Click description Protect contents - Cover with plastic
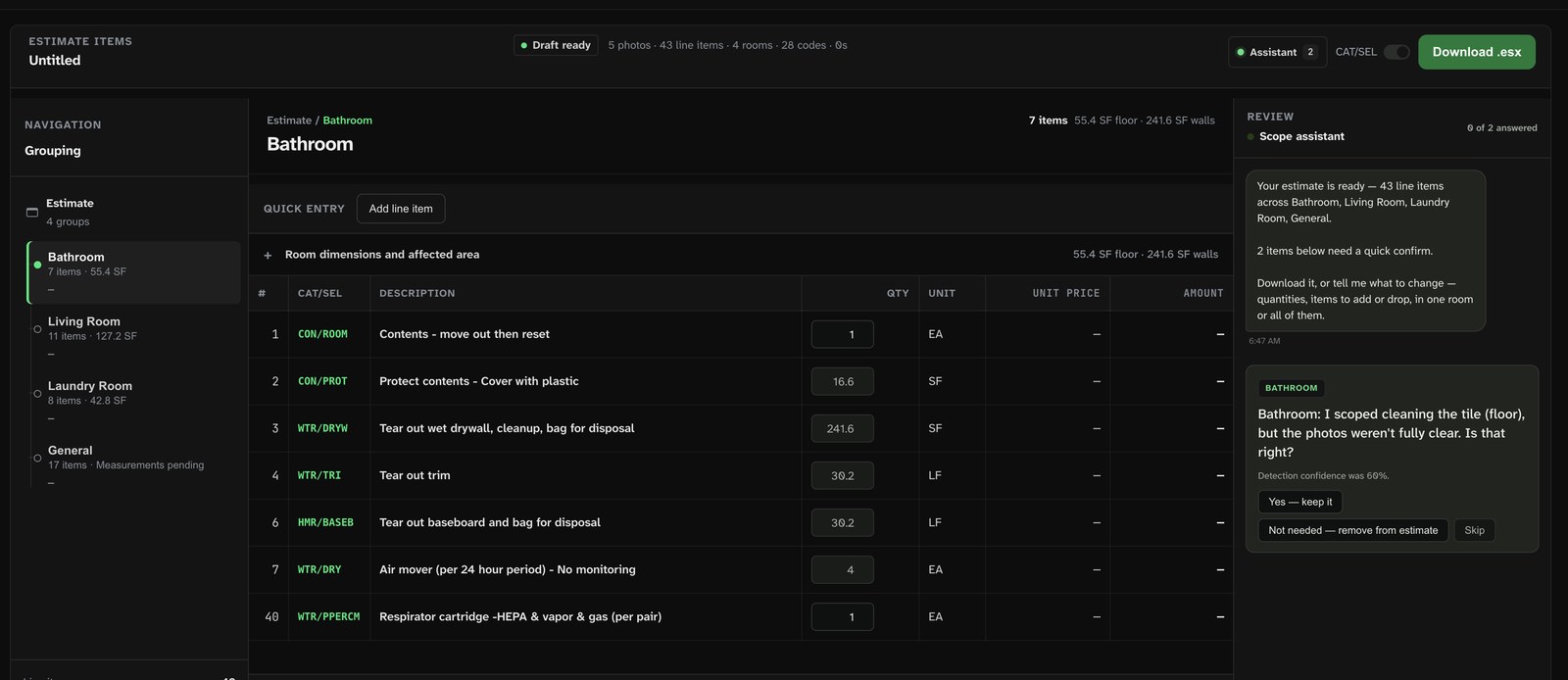Image resolution: width=1568 pixels, height=680 pixels. point(479,381)
